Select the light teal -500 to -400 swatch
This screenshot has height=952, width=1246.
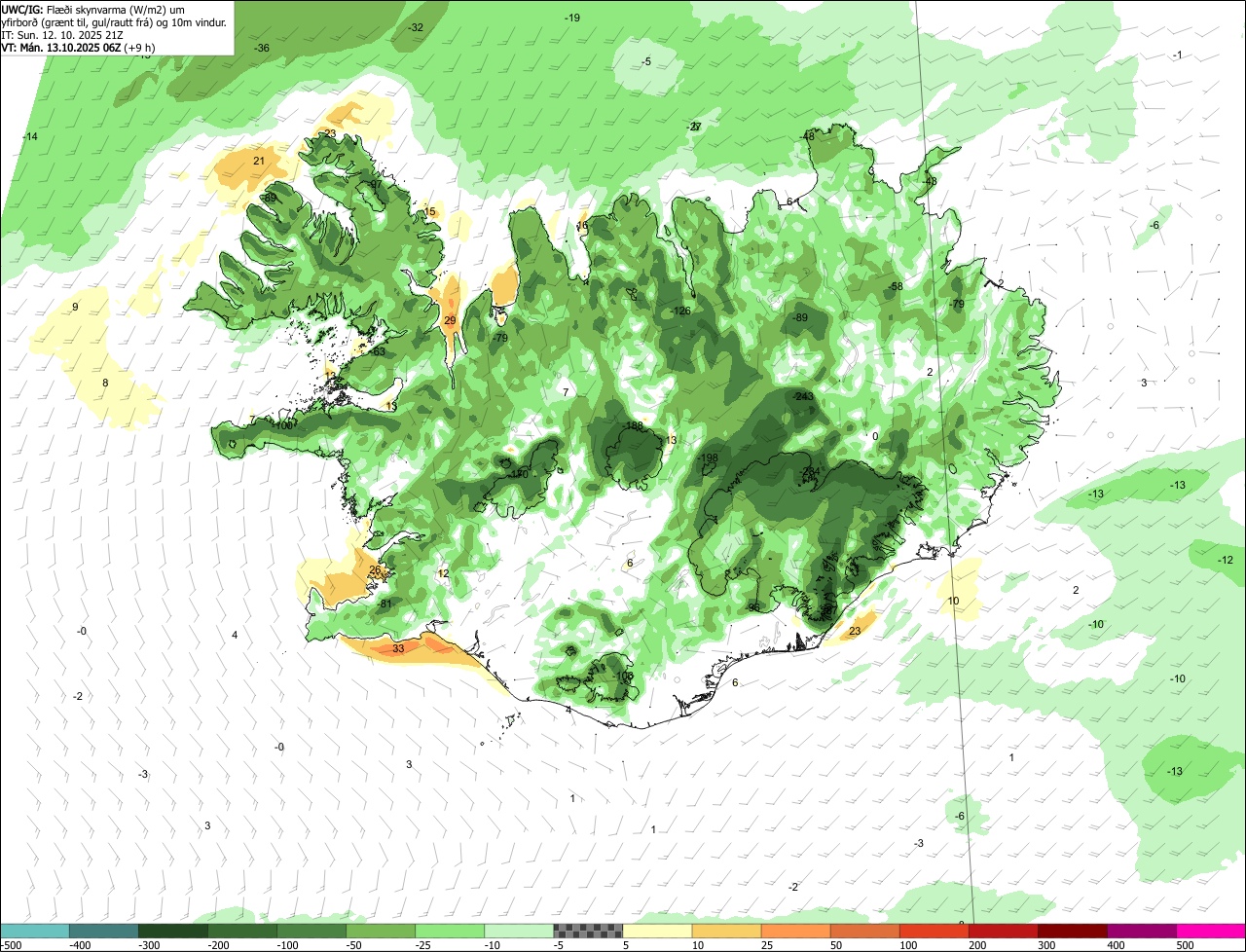35,931
